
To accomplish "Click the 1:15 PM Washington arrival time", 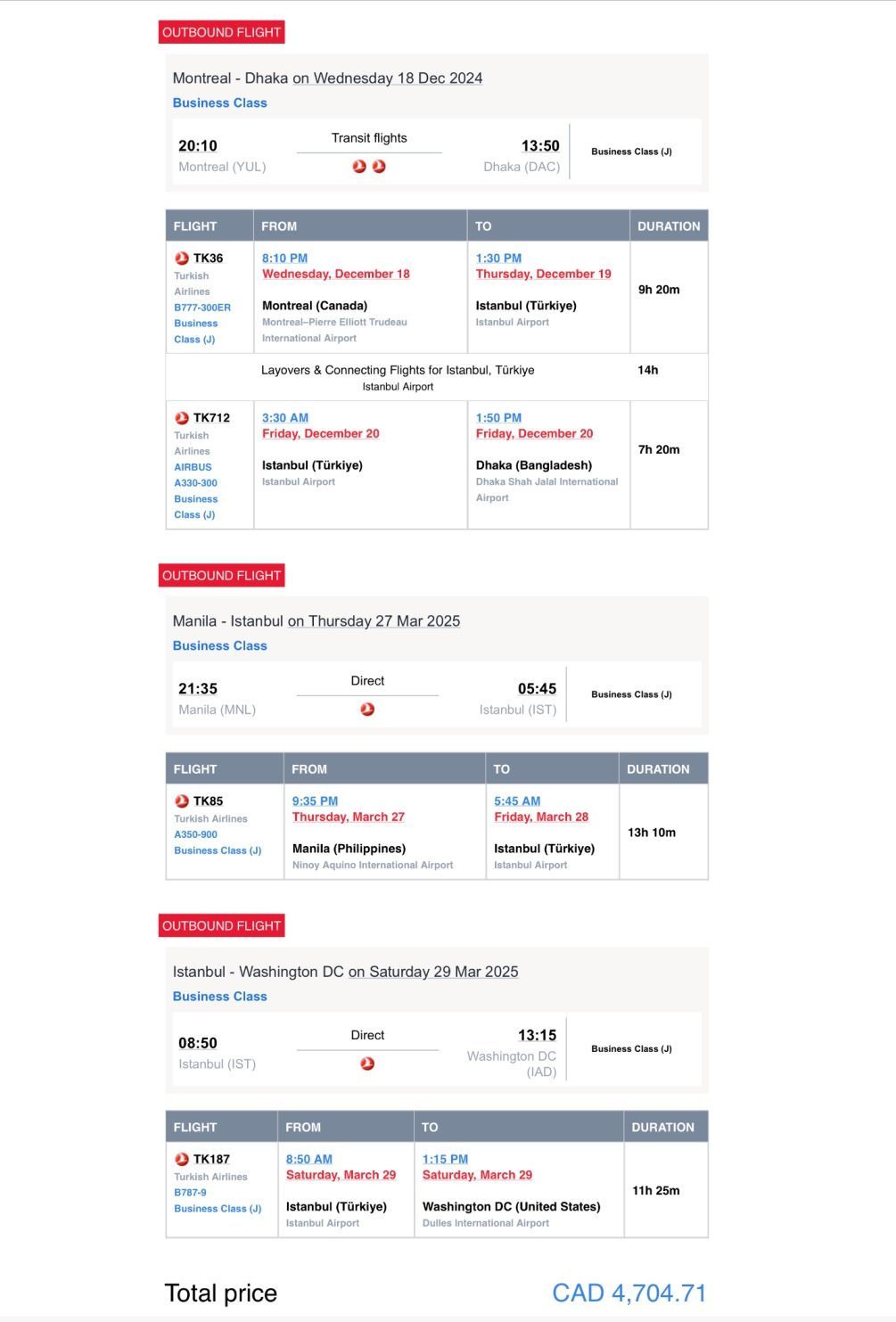I will (x=445, y=1160).
